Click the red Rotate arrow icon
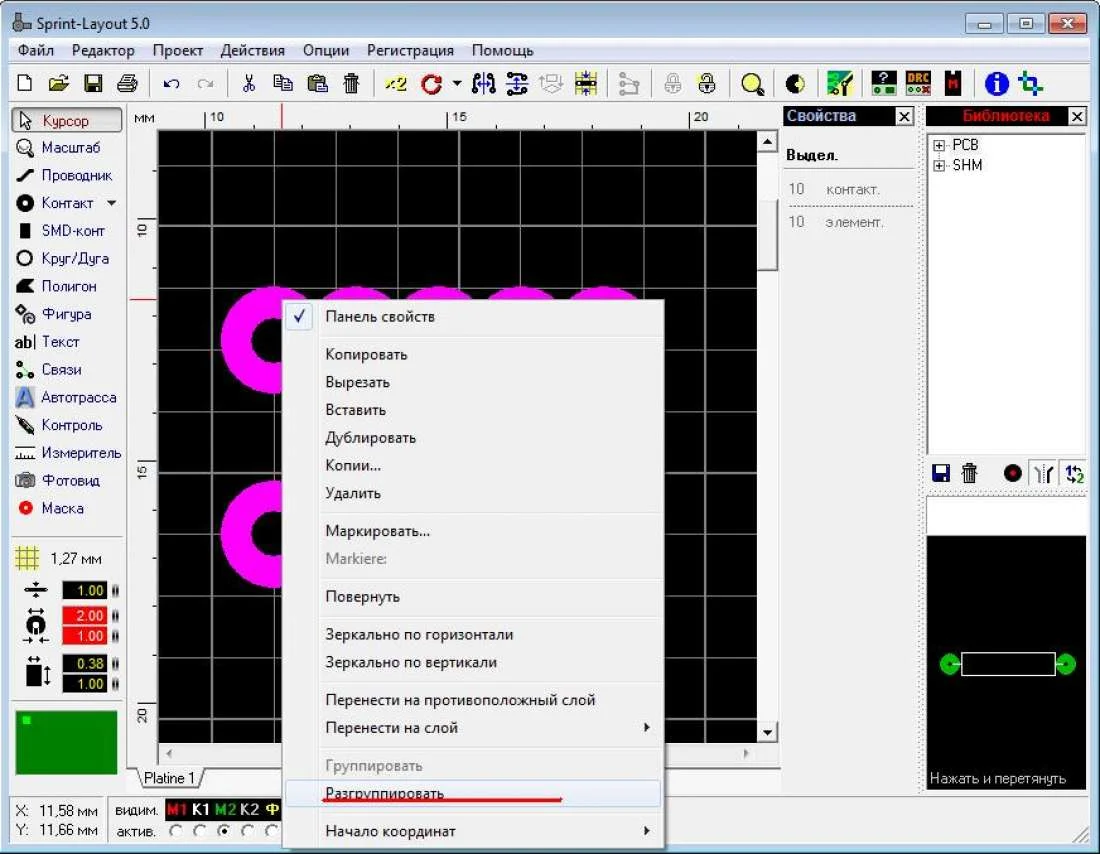Image resolution: width=1100 pixels, height=854 pixels. pos(431,84)
